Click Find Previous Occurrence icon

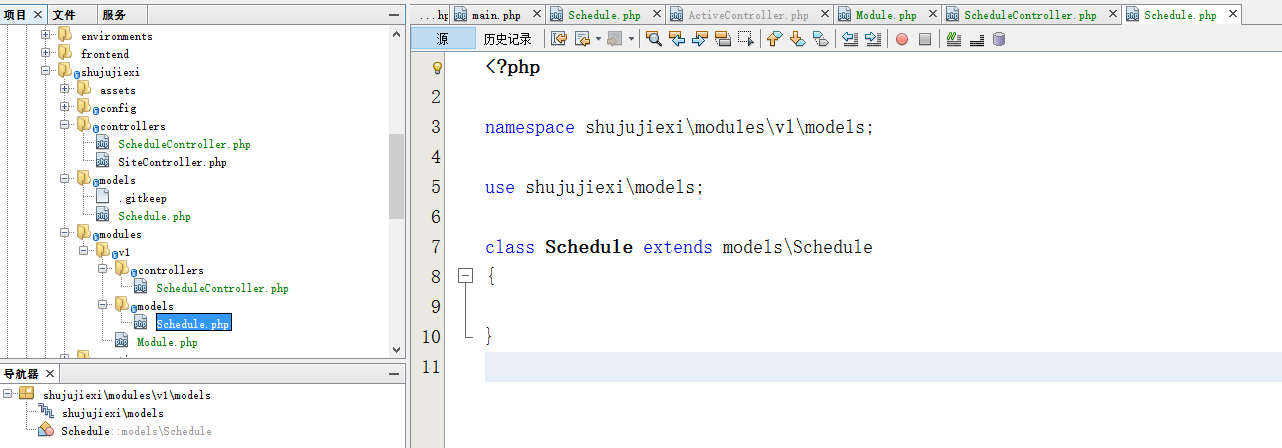pos(677,39)
